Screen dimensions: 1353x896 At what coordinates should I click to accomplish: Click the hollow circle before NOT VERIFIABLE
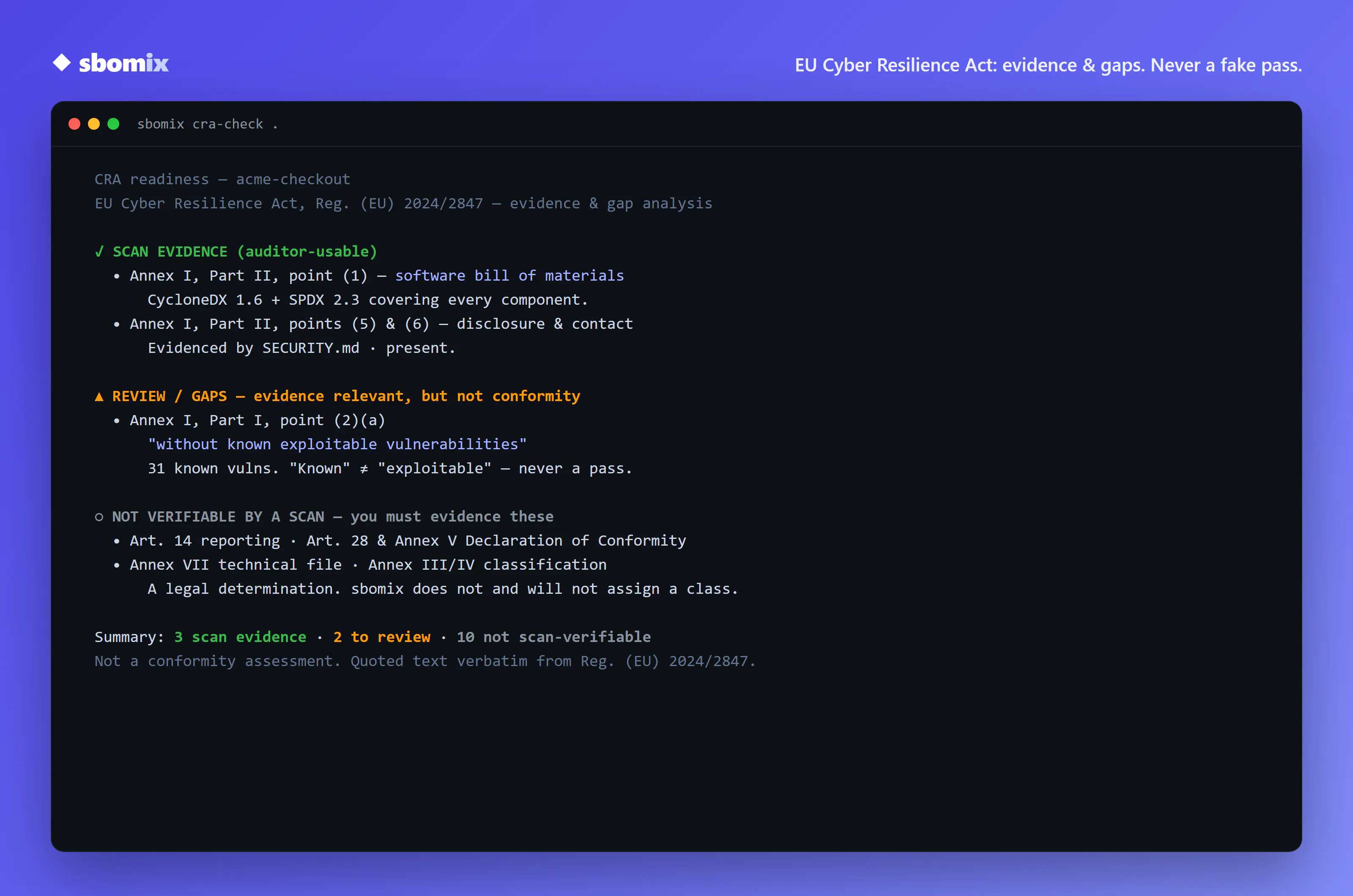pyautogui.click(x=99, y=517)
